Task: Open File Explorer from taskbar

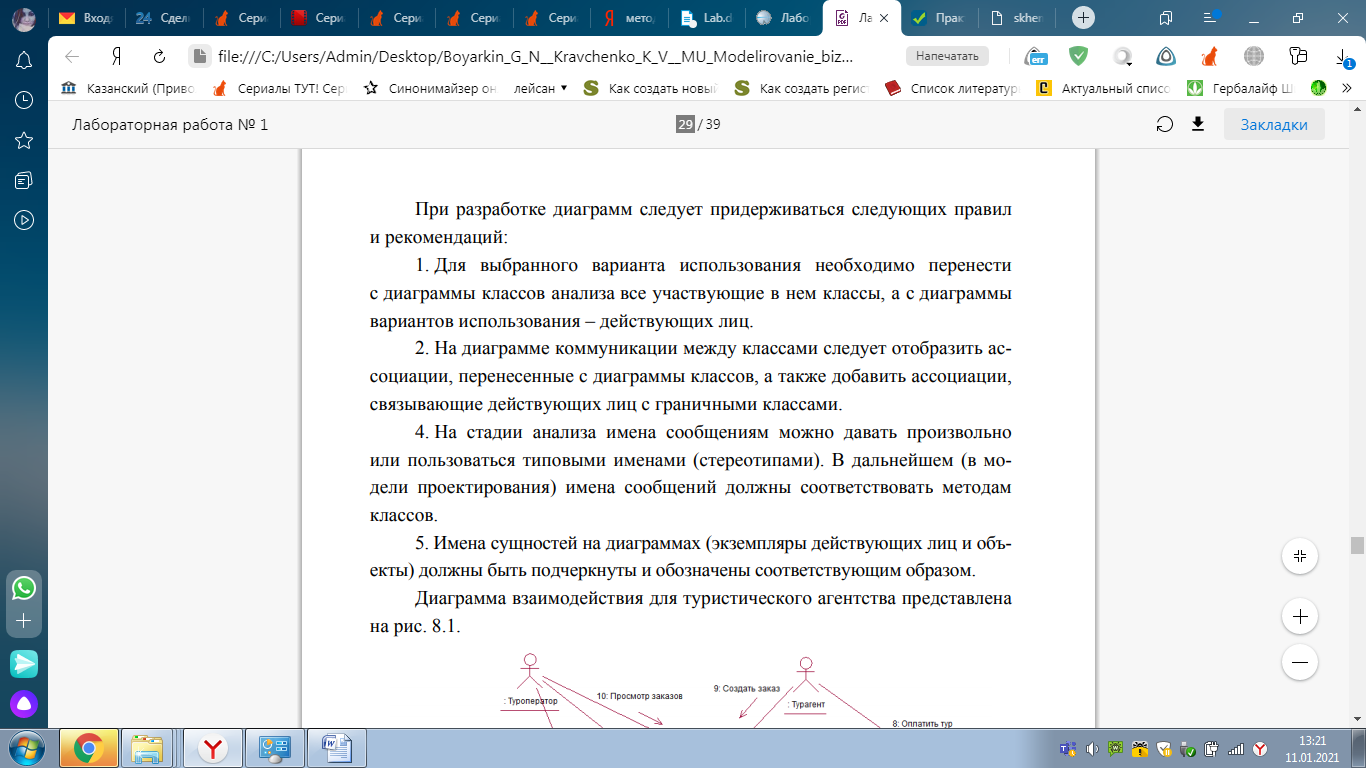Action: tap(149, 748)
